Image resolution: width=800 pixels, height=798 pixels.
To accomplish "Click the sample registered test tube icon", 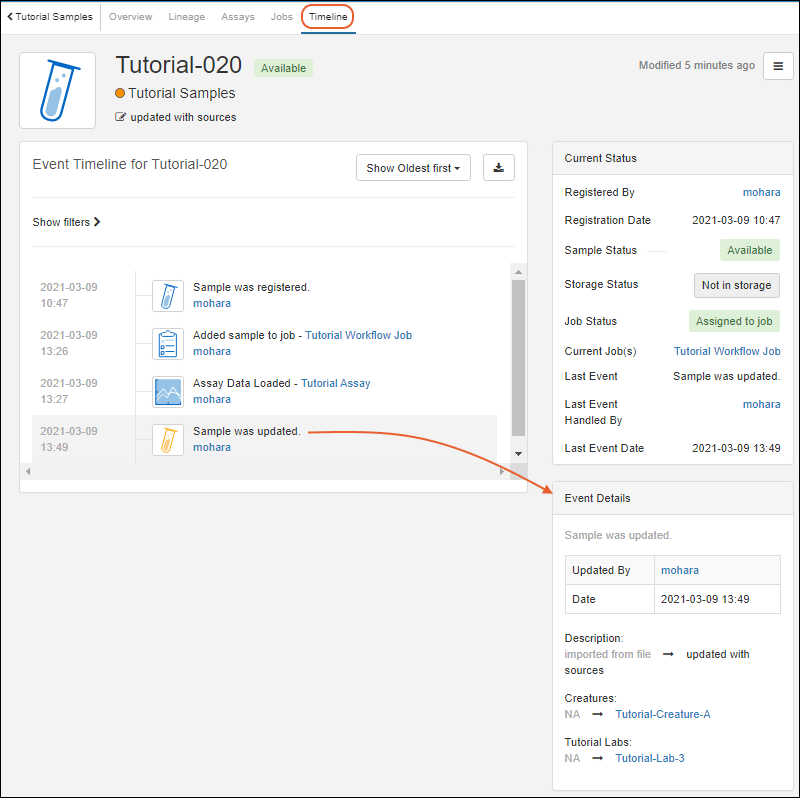I will pos(168,295).
